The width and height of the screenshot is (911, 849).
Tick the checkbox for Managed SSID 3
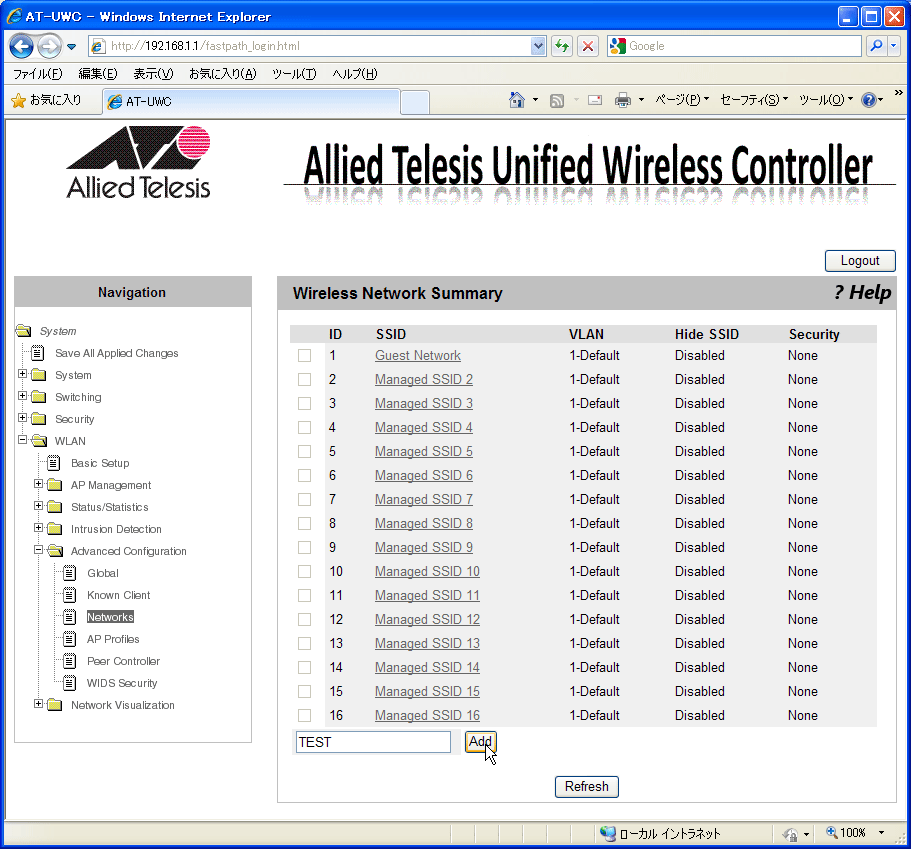[304, 403]
